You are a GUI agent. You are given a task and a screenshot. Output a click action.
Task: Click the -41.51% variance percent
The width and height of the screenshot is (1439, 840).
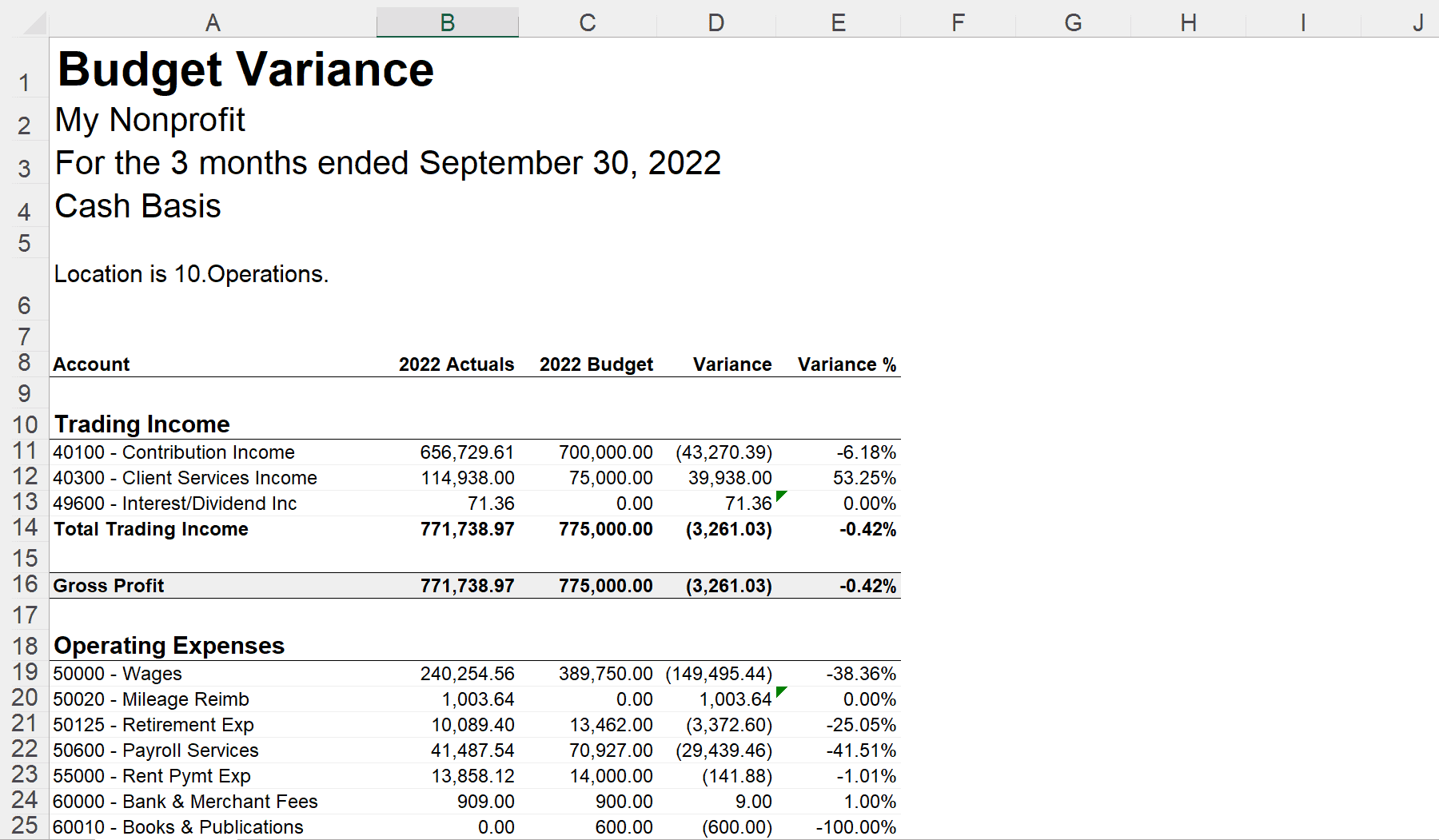(x=862, y=750)
